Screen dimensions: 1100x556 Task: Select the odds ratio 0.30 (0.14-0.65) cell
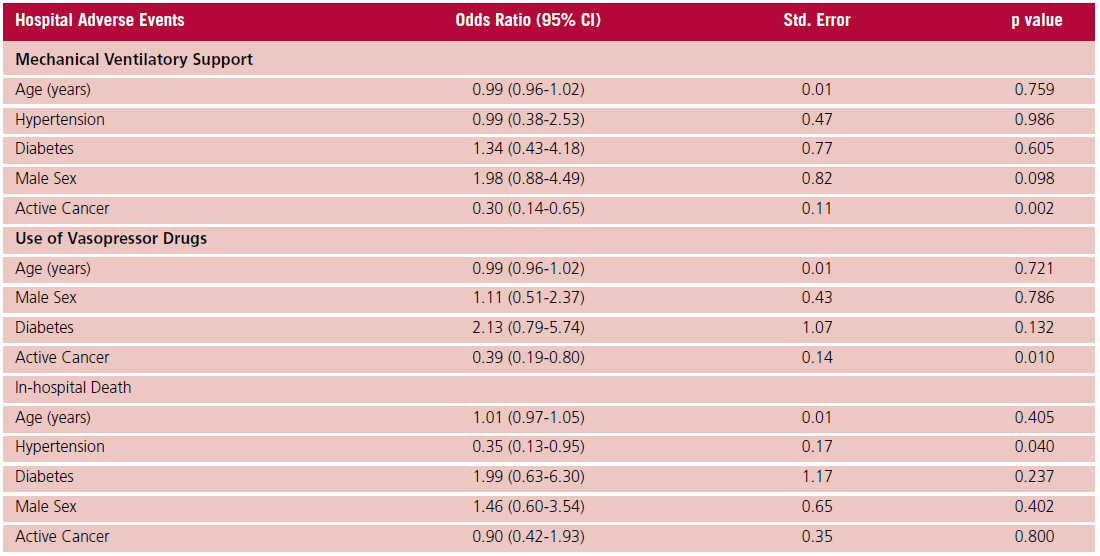(x=528, y=209)
